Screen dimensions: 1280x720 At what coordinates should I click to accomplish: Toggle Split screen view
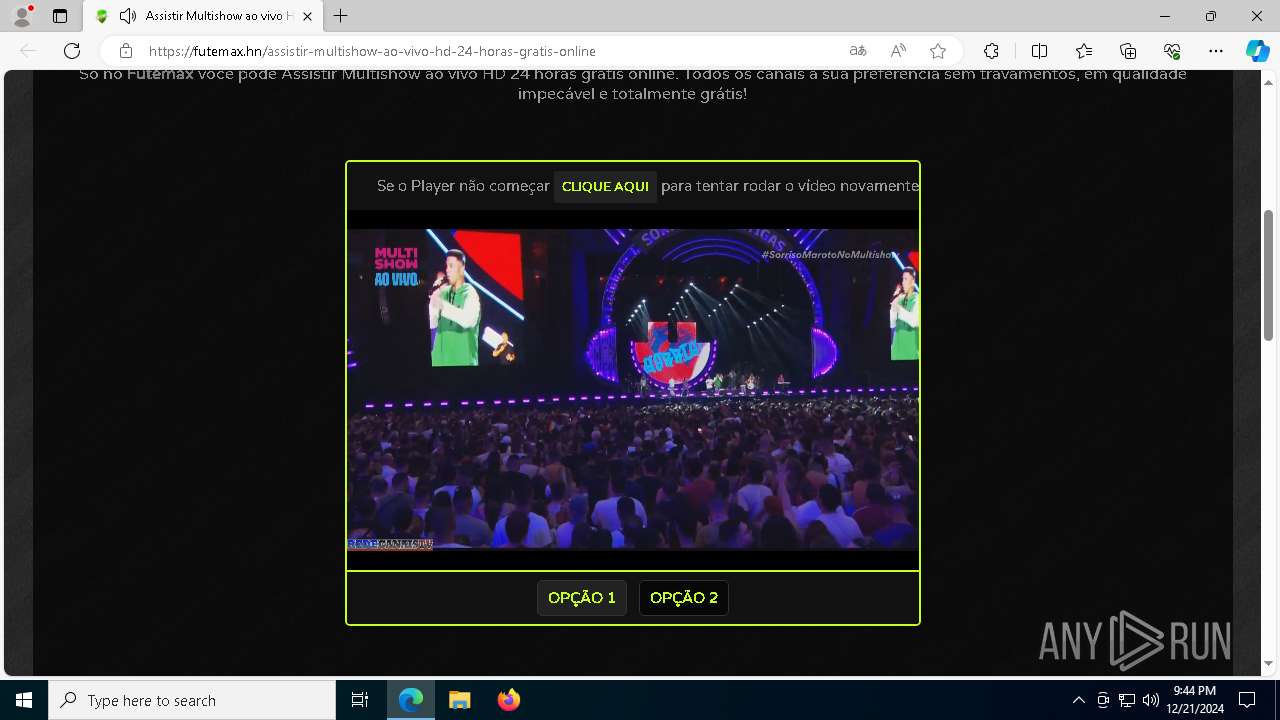pos(1039,51)
